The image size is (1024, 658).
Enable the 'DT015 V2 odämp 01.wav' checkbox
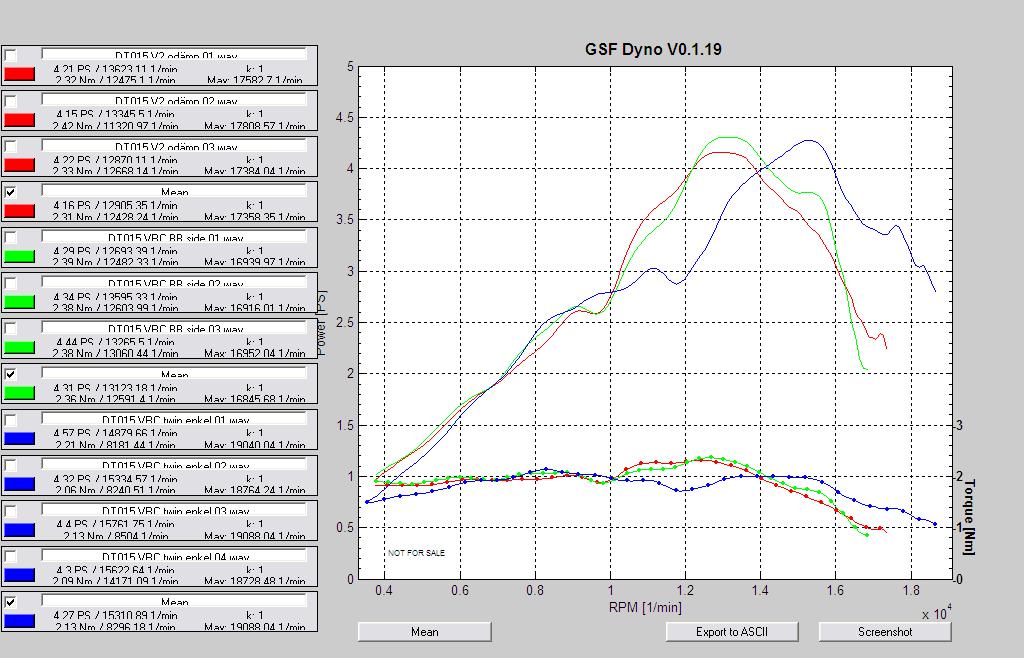(10, 55)
